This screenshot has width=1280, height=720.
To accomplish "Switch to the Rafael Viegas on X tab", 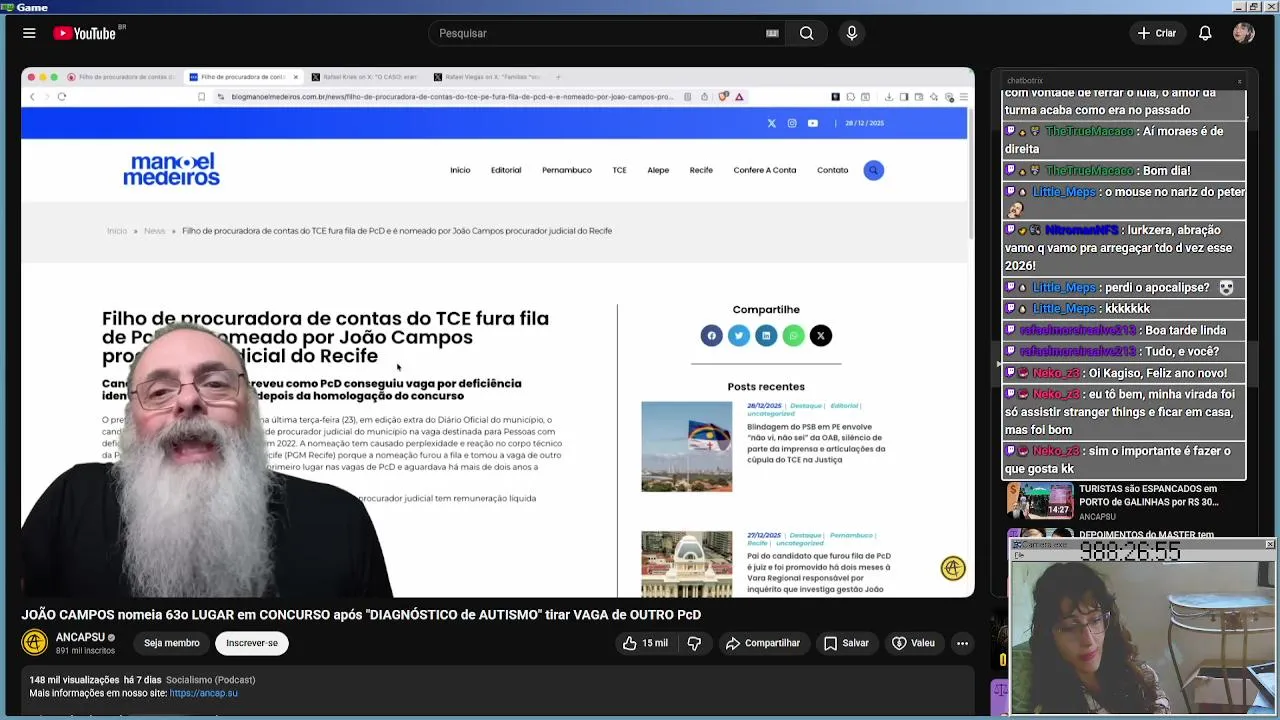I will point(490,77).
